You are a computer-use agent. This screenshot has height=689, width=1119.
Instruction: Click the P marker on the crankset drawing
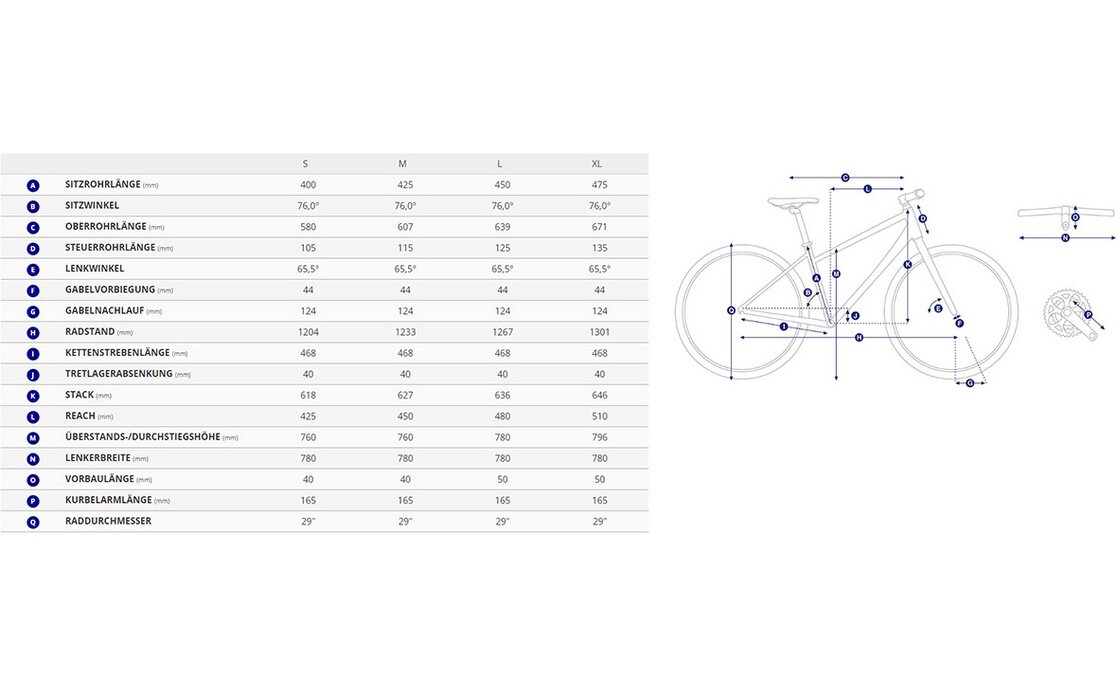pos(1088,315)
